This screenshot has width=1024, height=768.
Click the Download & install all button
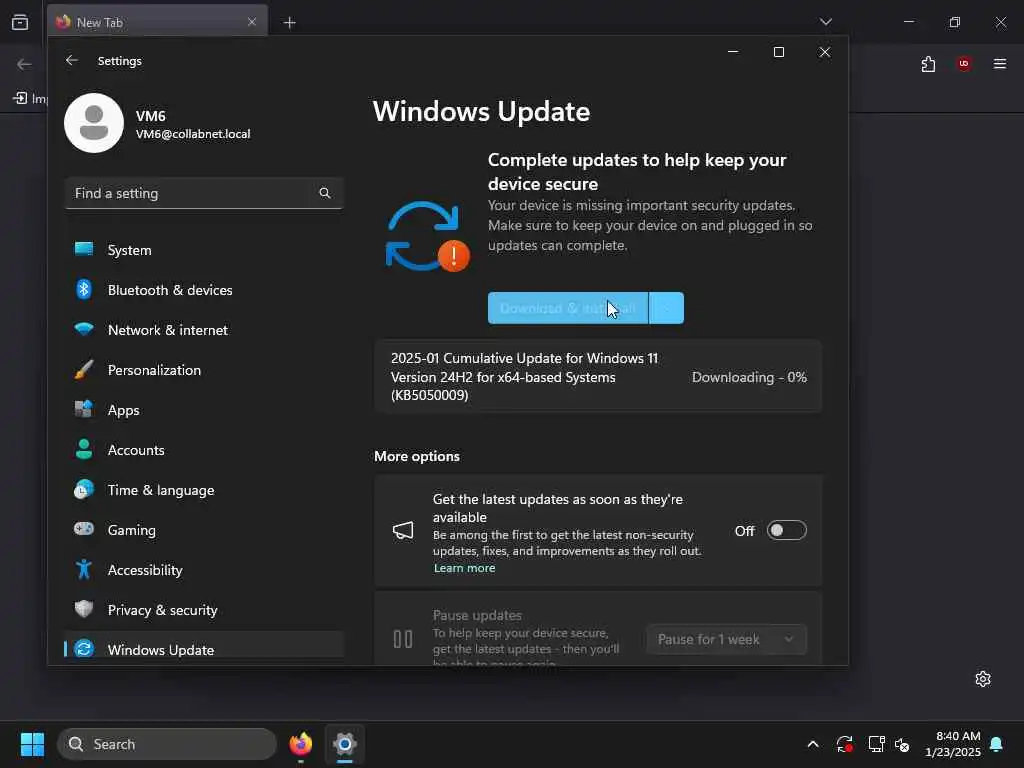tap(568, 308)
